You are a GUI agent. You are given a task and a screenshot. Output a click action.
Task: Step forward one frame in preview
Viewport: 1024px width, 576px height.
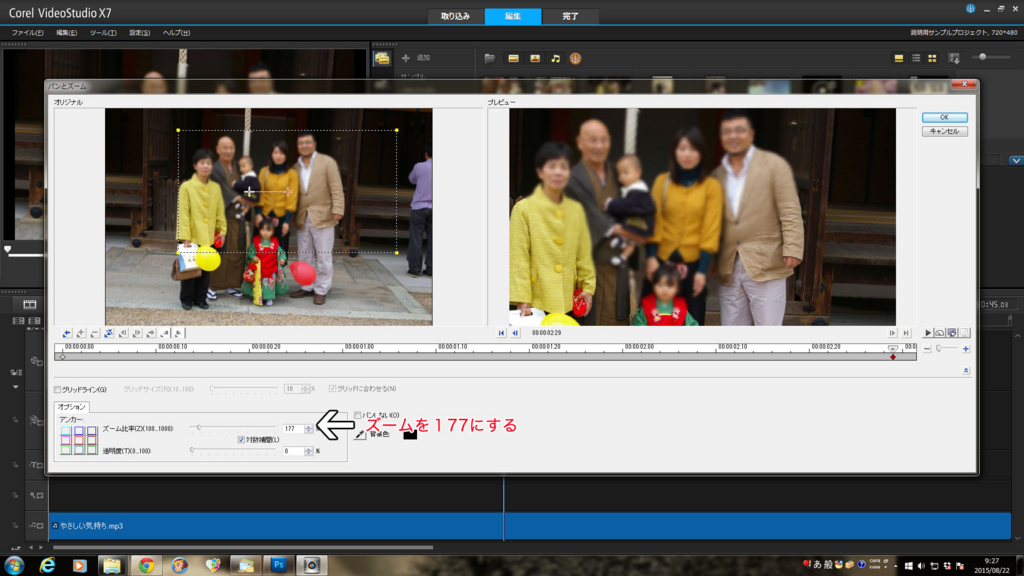pyautogui.click(x=892, y=333)
